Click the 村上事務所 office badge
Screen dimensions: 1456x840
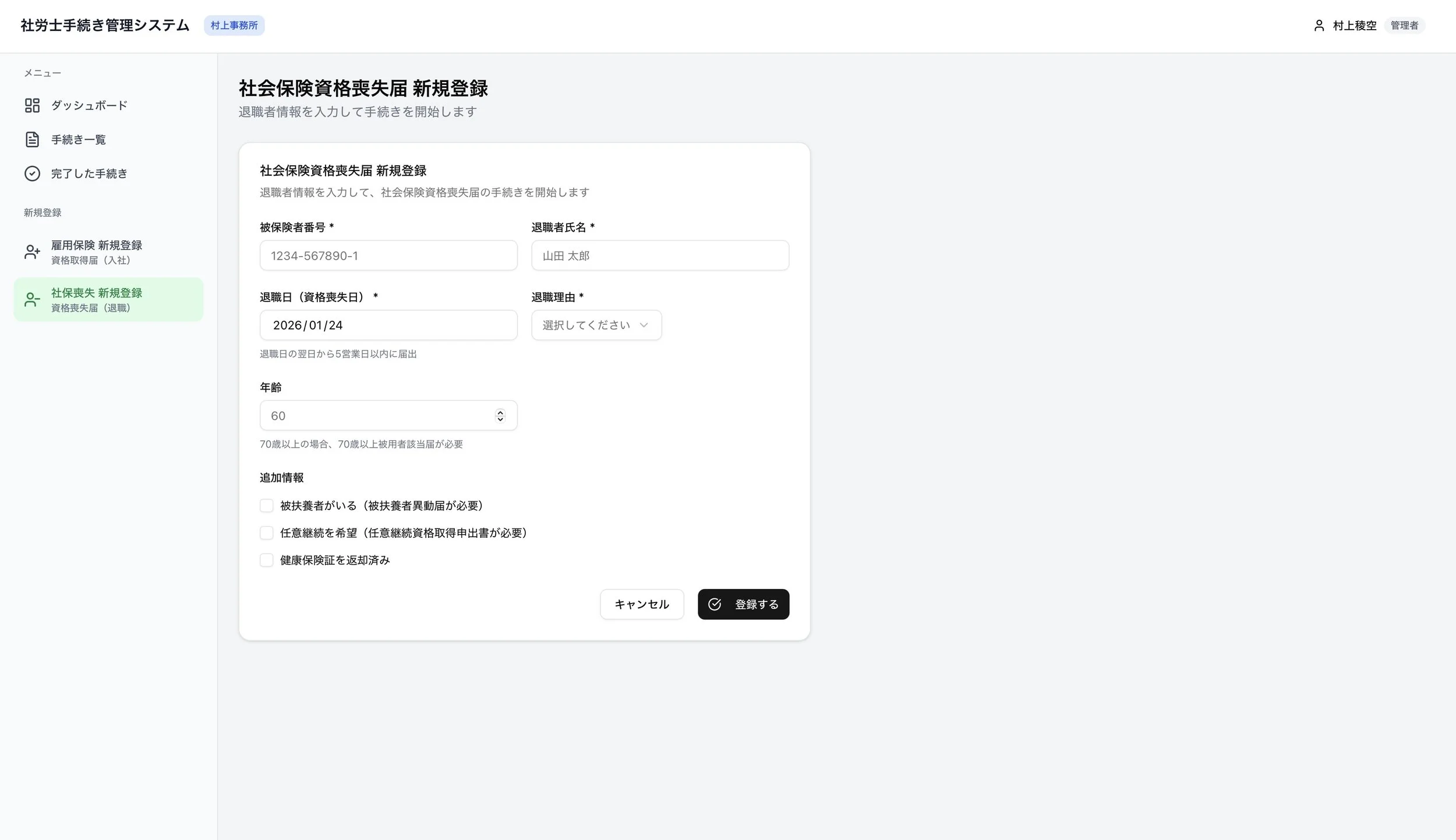pos(234,26)
